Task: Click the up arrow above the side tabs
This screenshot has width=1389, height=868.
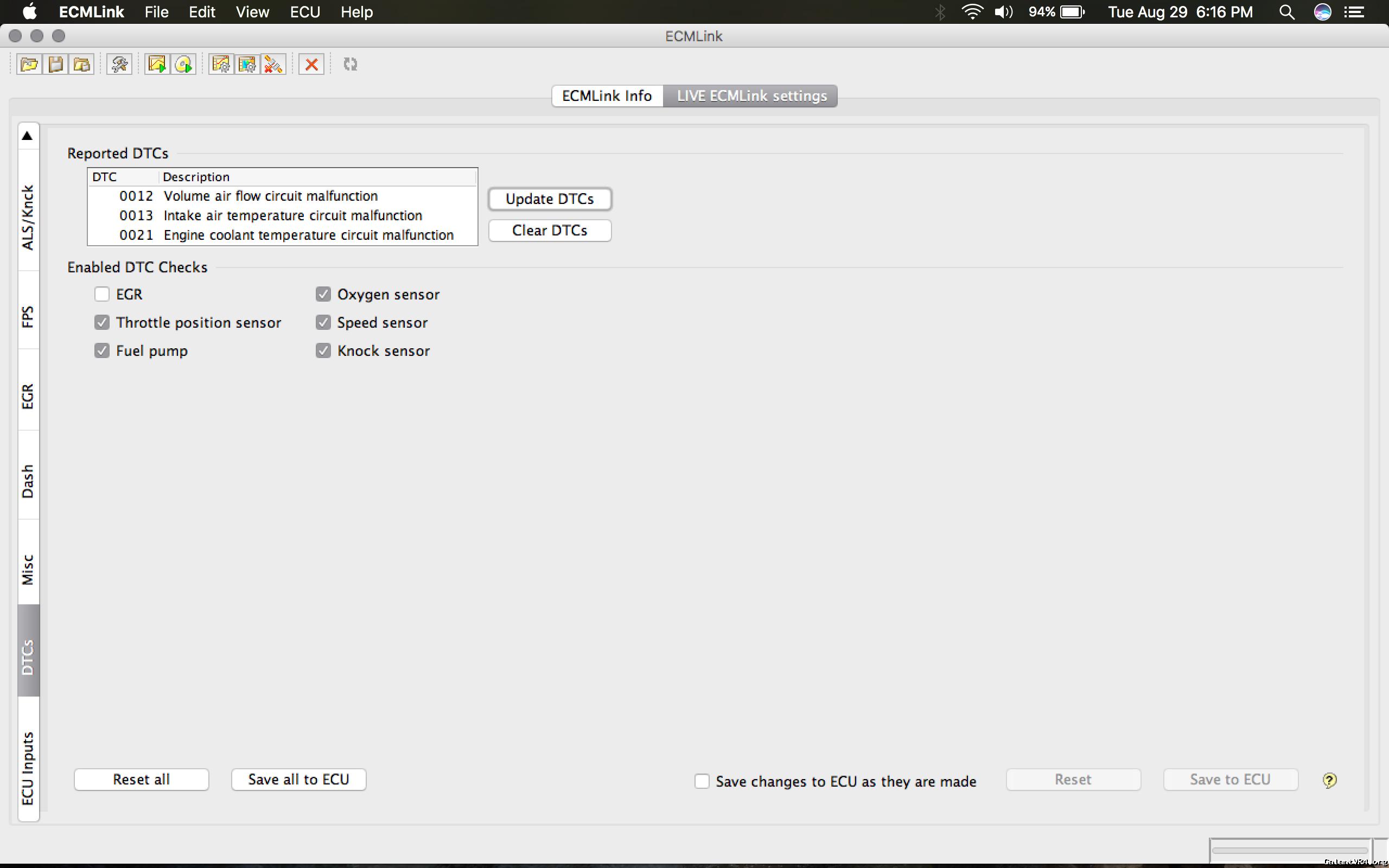Action: coord(28,136)
